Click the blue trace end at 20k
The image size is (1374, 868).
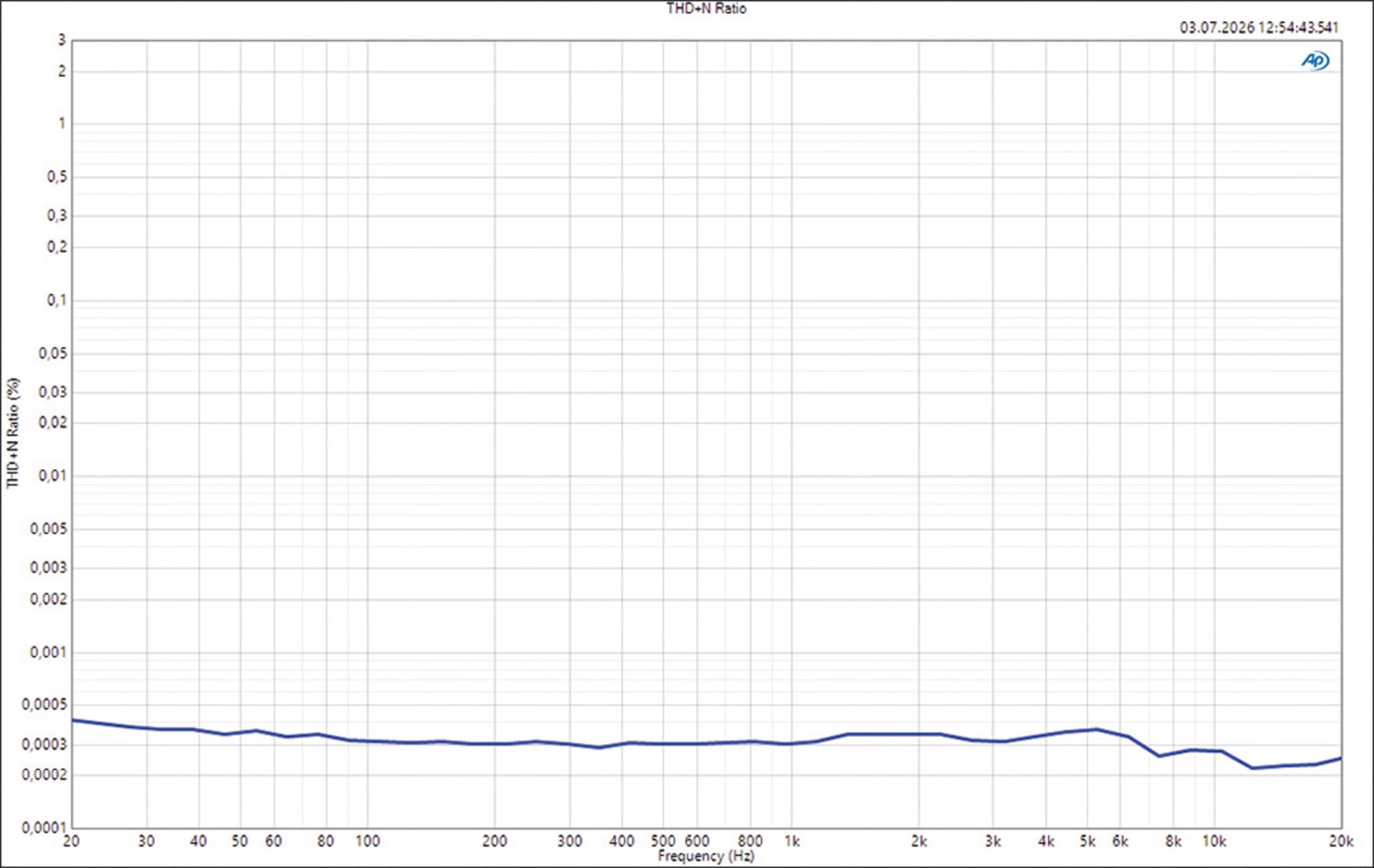tap(1340, 758)
